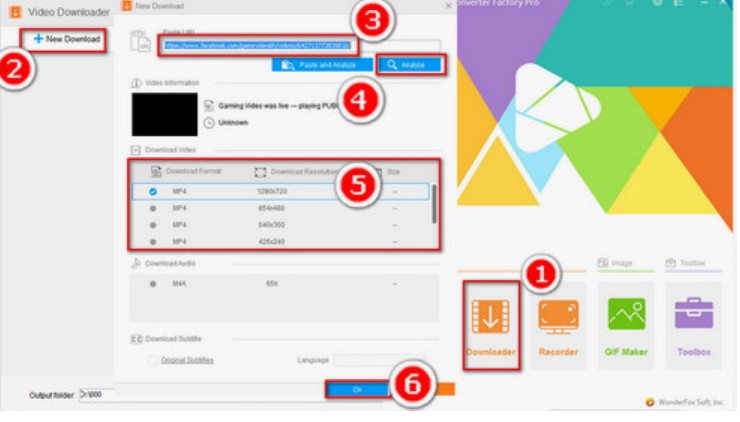Click the Download Format column header
Screen dimensions: 740x422
(186, 171)
